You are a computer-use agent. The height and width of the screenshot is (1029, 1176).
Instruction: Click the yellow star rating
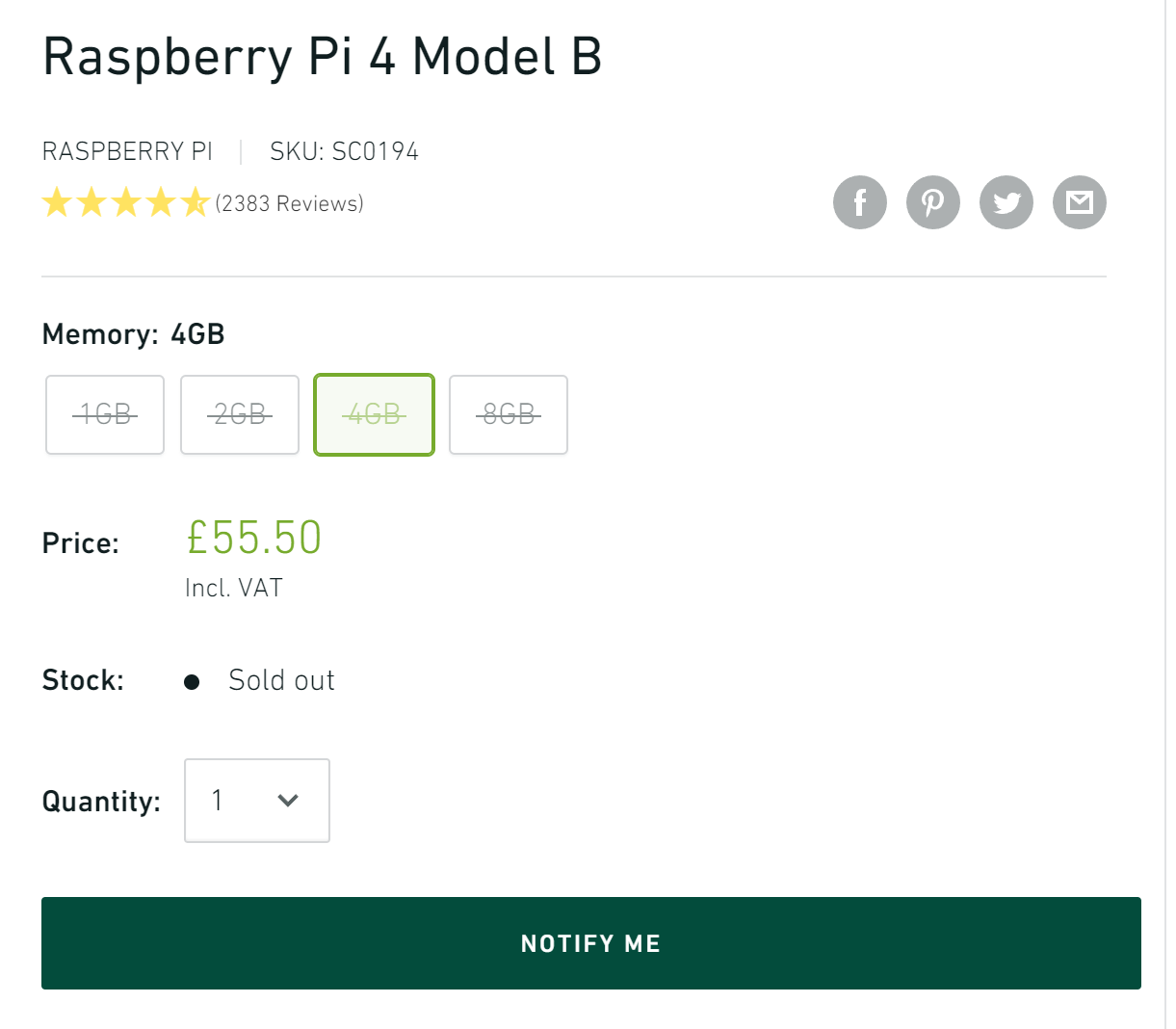[125, 203]
